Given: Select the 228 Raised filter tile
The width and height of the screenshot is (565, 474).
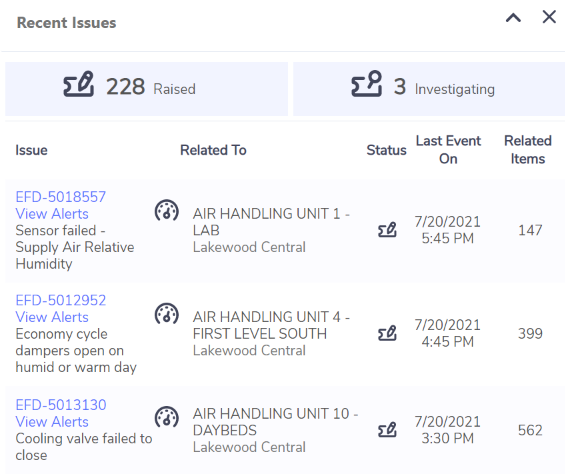Looking at the screenshot, I should [146, 89].
